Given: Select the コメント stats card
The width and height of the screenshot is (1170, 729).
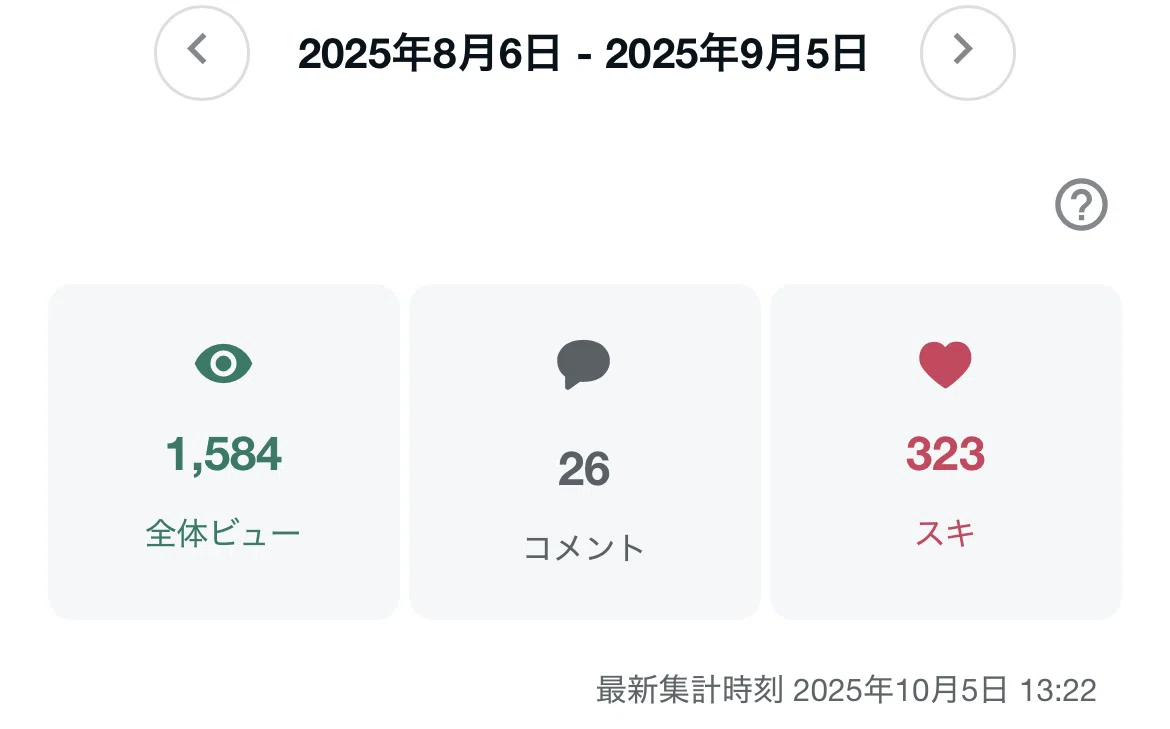Looking at the screenshot, I should point(584,451).
